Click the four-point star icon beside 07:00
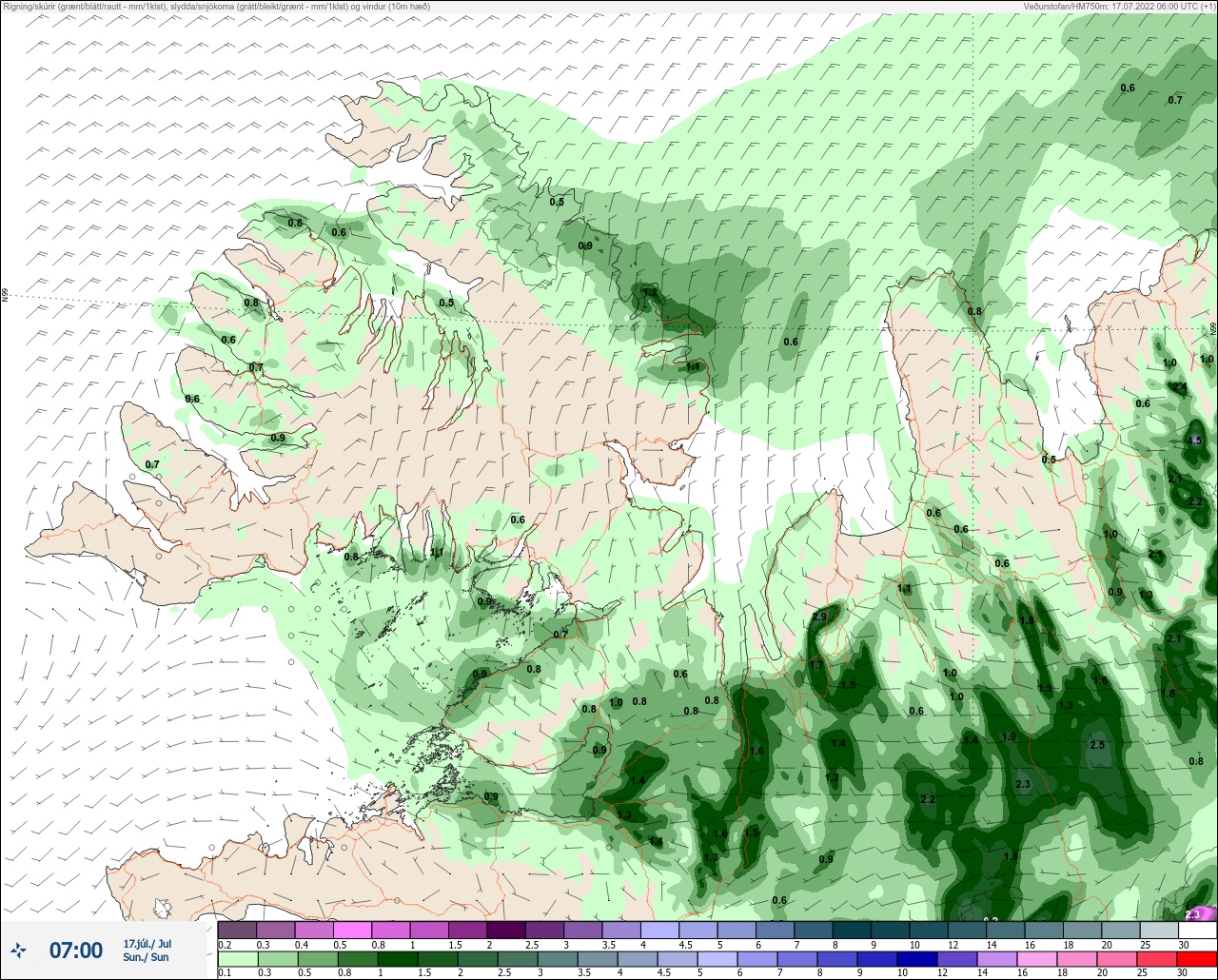The width and height of the screenshot is (1218, 980). [18, 950]
